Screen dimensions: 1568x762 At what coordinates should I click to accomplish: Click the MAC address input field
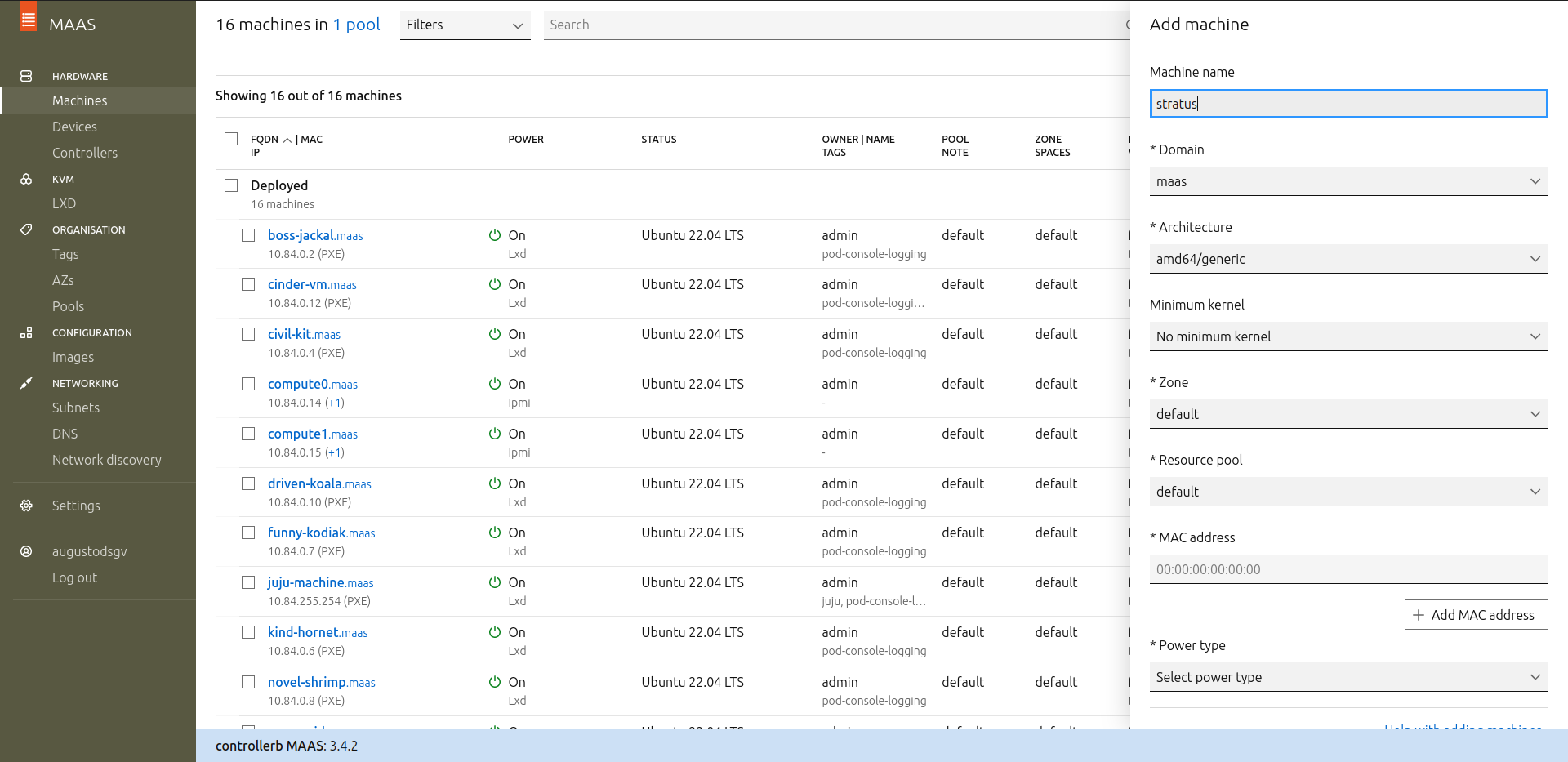(1348, 569)
